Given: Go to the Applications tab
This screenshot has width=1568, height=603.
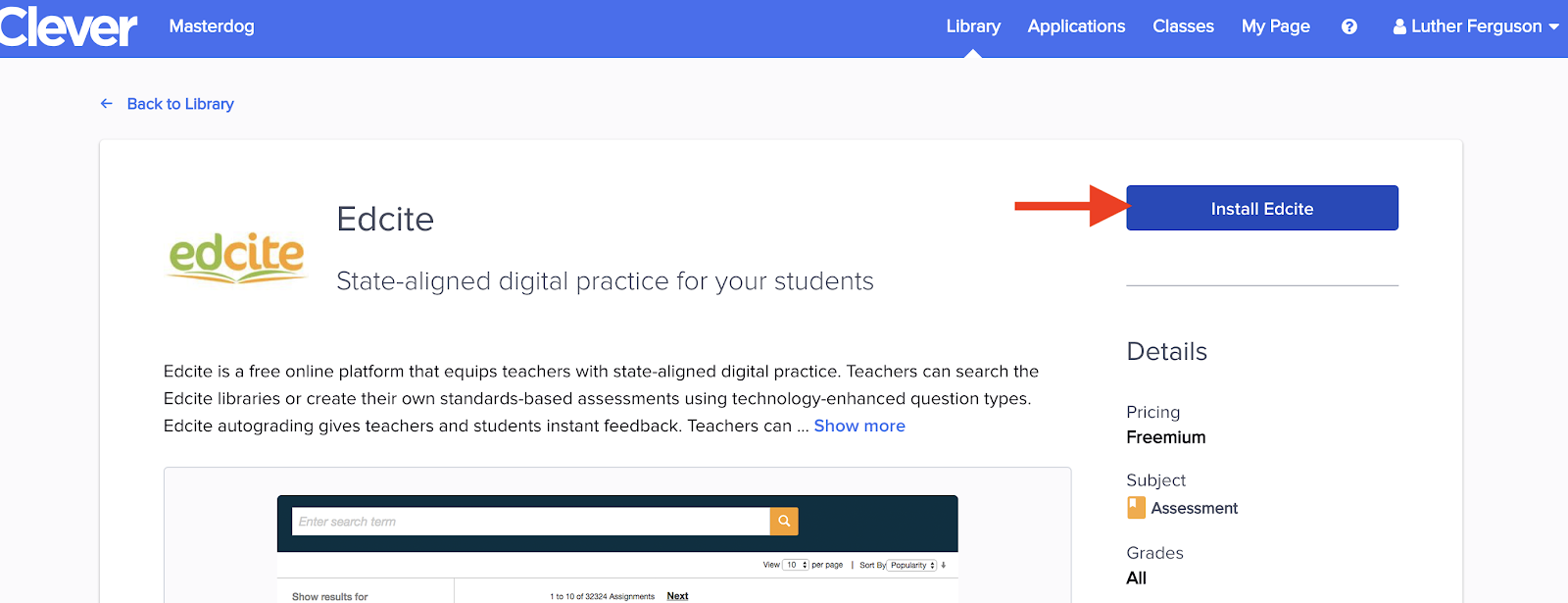Looking at the screenshot, I should pyautogui.click(x=1076, y=26).
